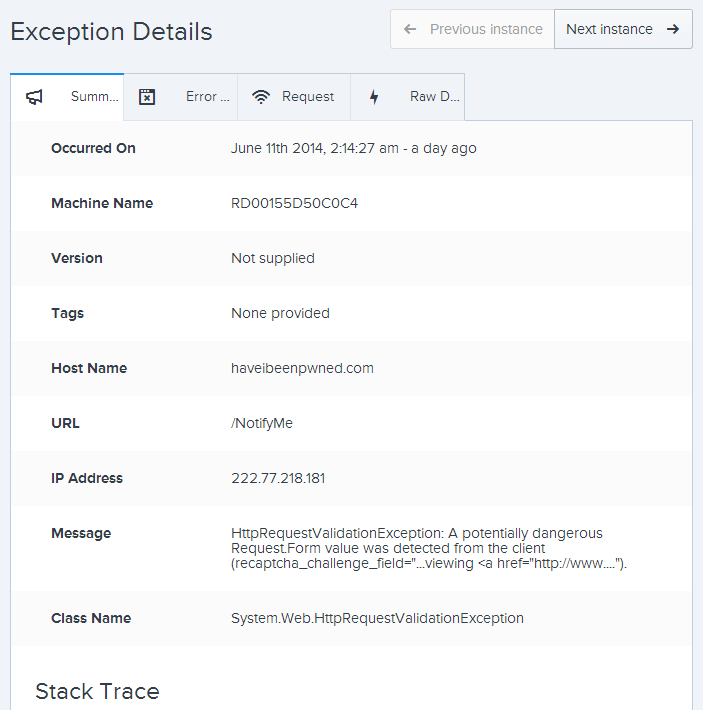
Task: Click the 'Class Name' label
Action: pyautogui.click(x=91, y=618)
